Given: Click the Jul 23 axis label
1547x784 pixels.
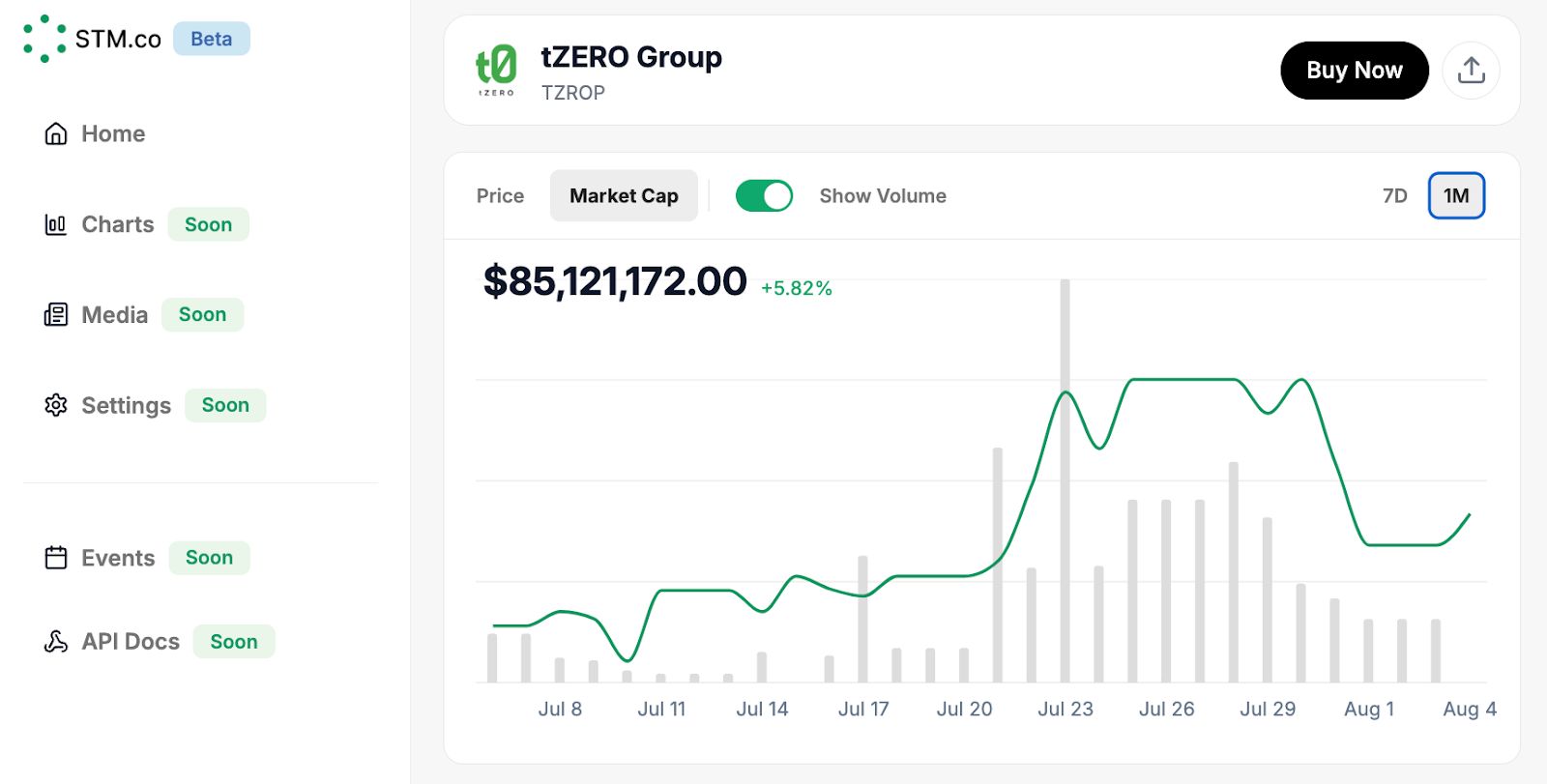Looking at the screenshot, I should pyautogui.click(x=1065, y=709).
